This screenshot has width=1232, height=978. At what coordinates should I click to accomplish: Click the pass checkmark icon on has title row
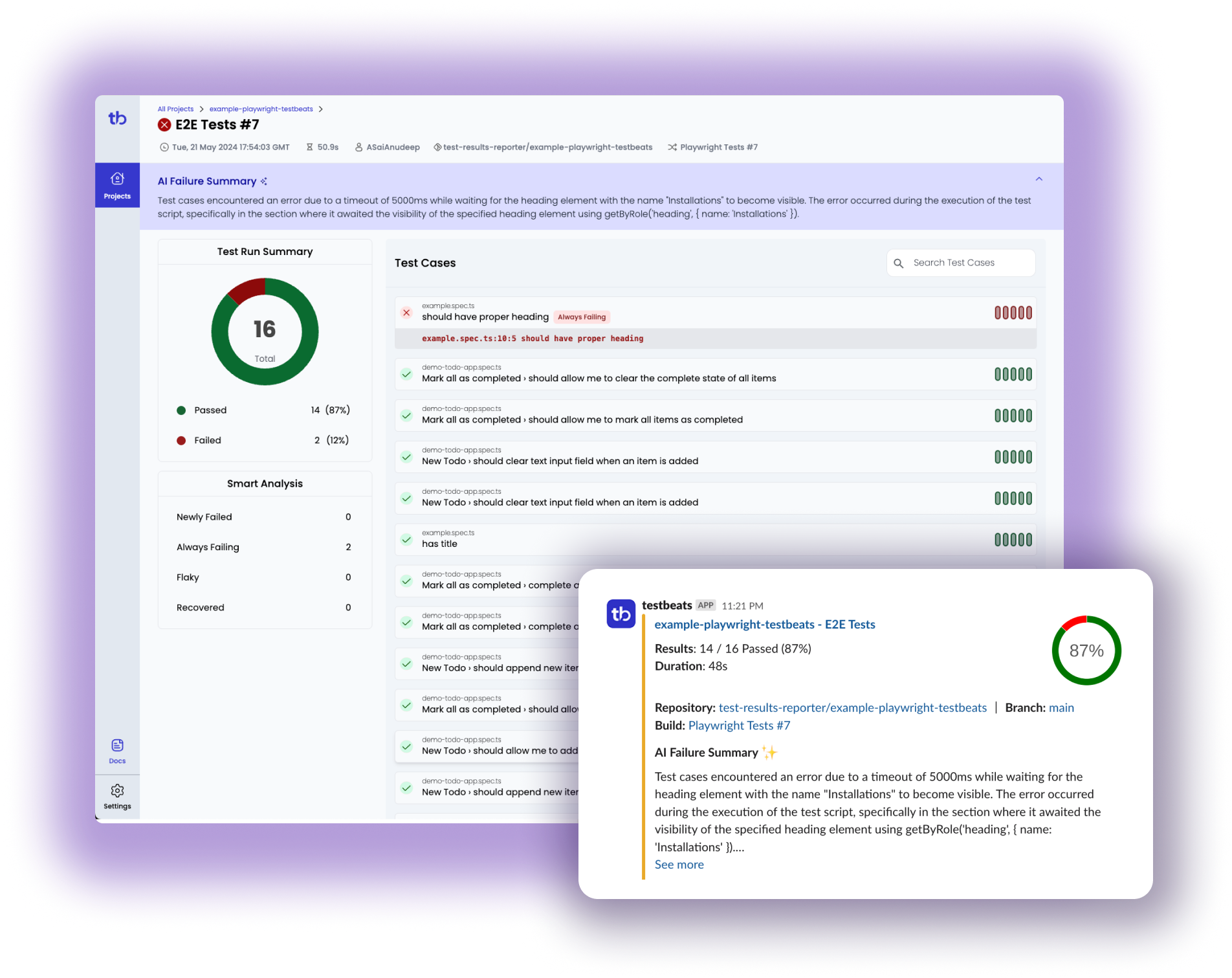pyautogui.click(x=406, y=539)
